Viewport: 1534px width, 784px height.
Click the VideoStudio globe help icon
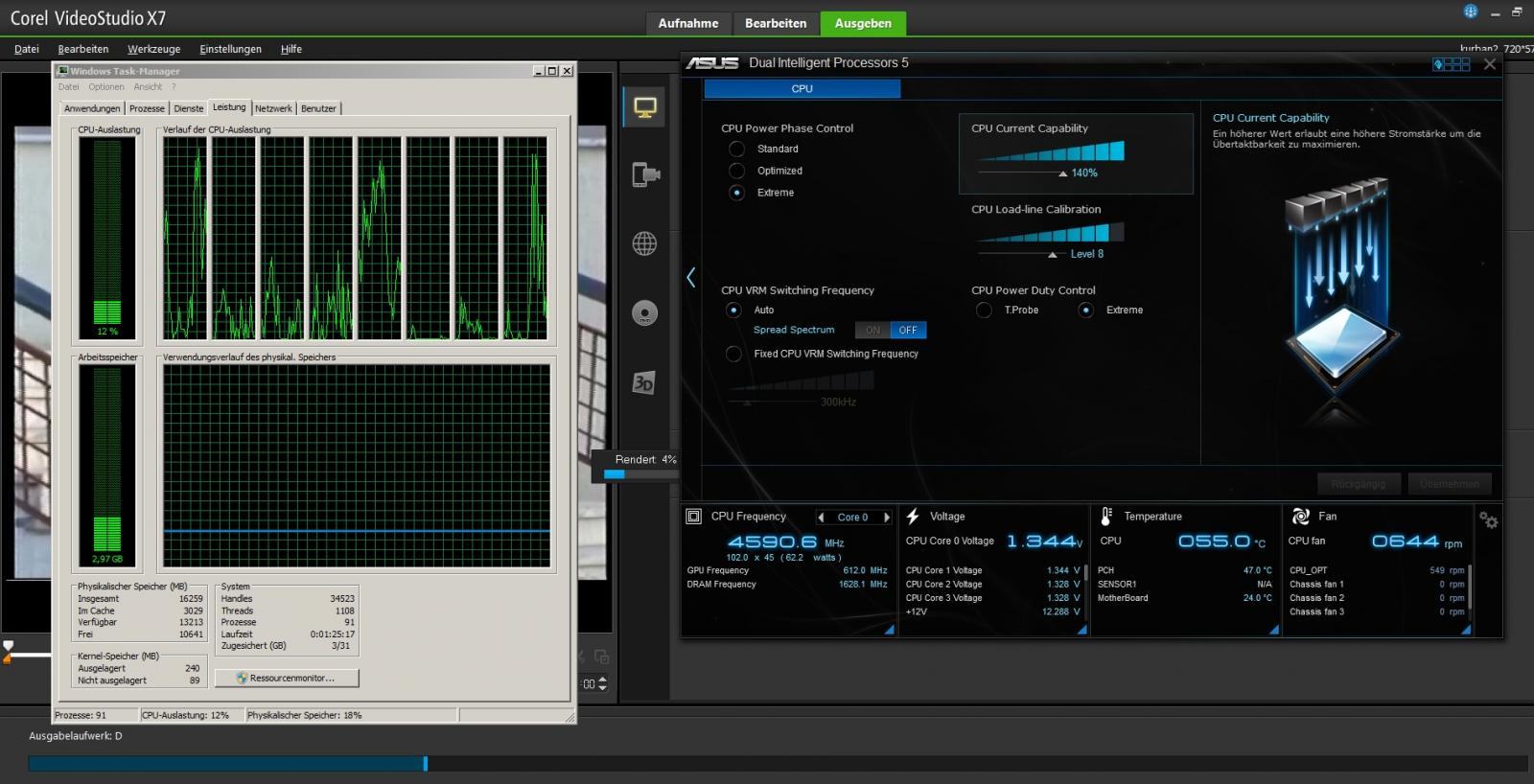pos(1471,12)
